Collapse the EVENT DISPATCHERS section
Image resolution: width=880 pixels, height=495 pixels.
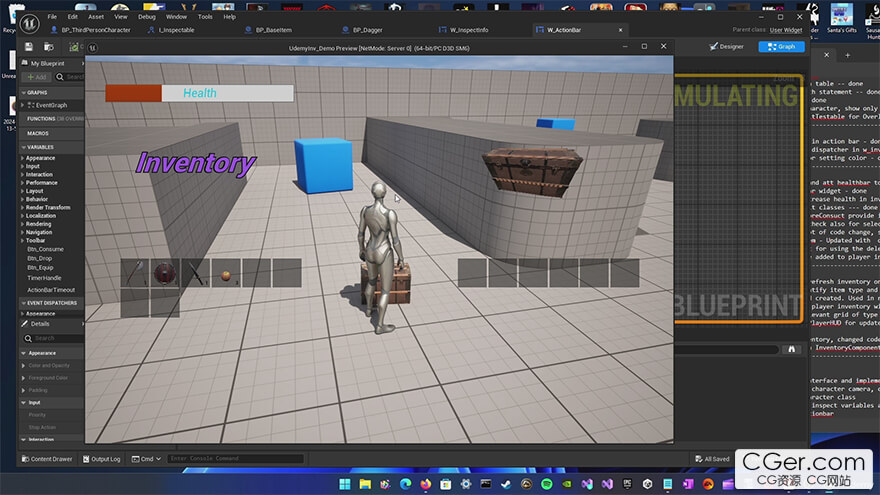pos(24,303)
